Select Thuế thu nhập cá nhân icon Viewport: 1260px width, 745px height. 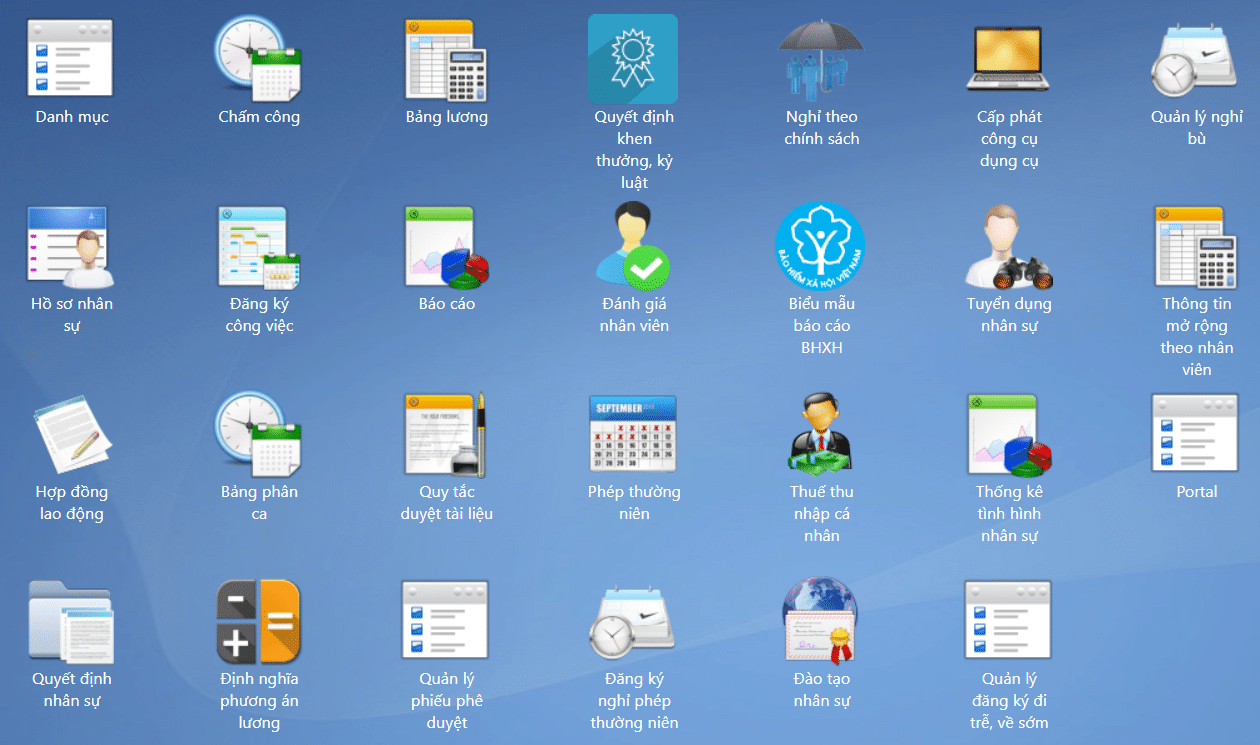(x=821, y=434)
